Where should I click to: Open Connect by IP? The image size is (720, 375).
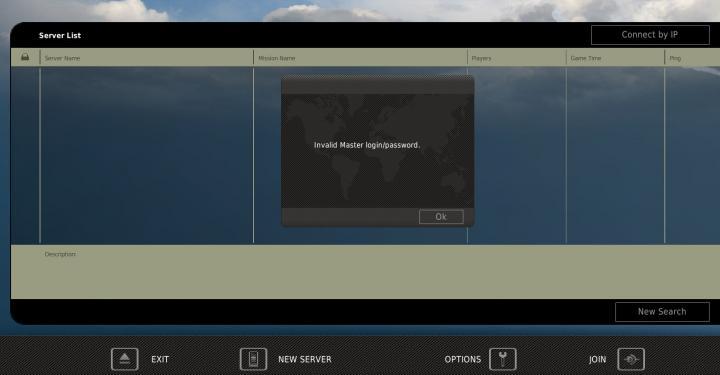pyautogui.click(x=650, y=35)
